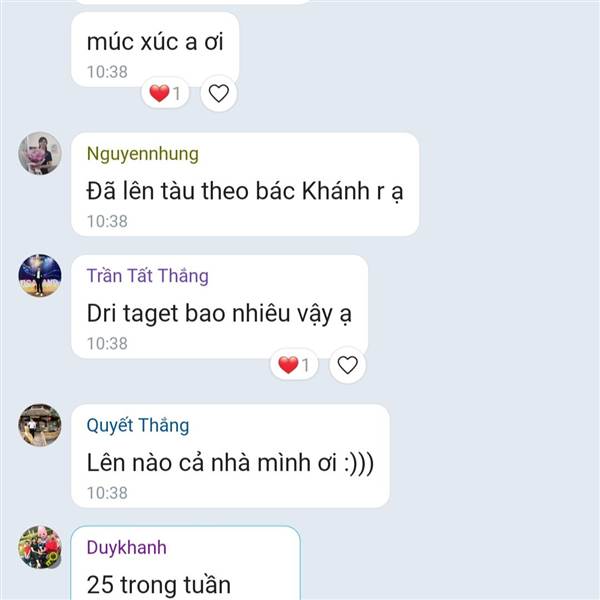
Task: Tap the 10:38 timestamp under "múc xúc a ơi"
Action: click(x=107, y=72)
